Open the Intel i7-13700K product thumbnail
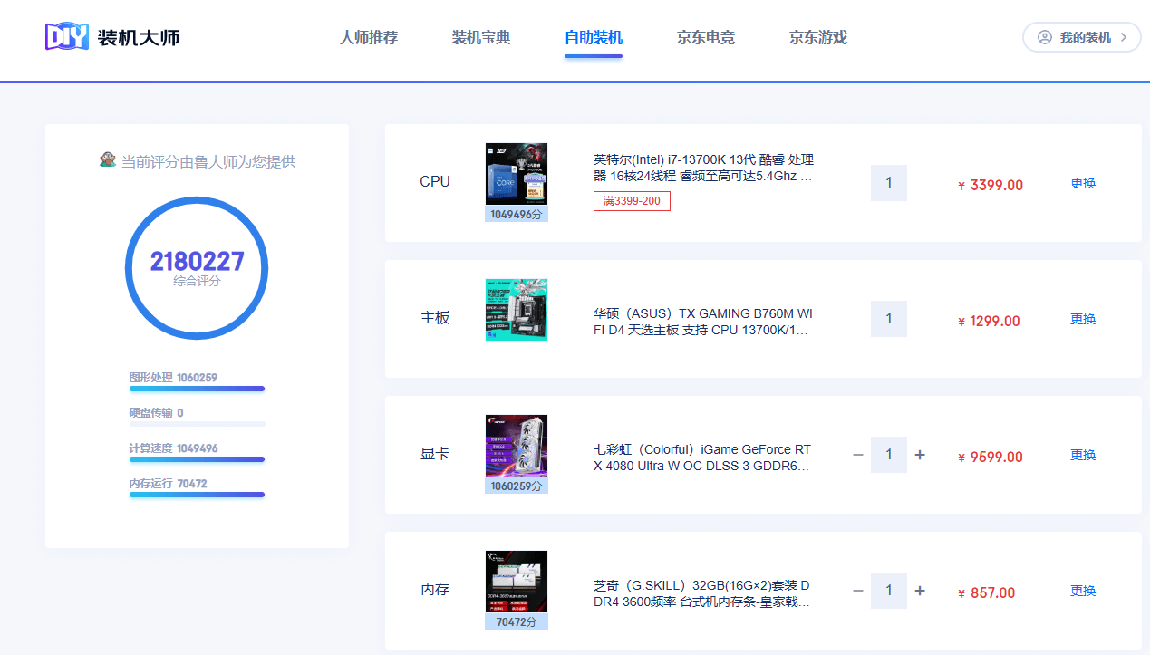The height and width of the screenshot is (655, 1150). pyautogui.click(x=516, y=174)
